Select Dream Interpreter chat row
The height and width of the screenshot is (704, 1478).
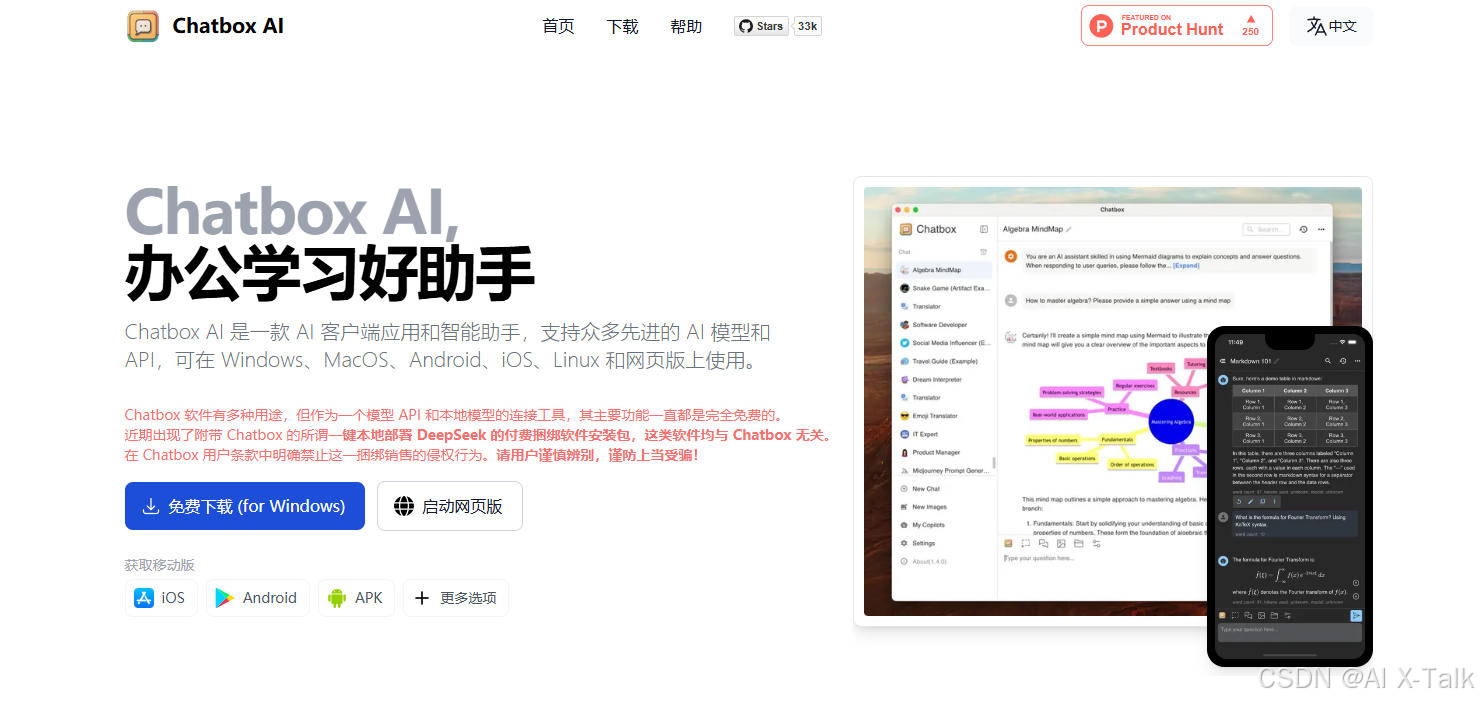[x=944, y=380]
